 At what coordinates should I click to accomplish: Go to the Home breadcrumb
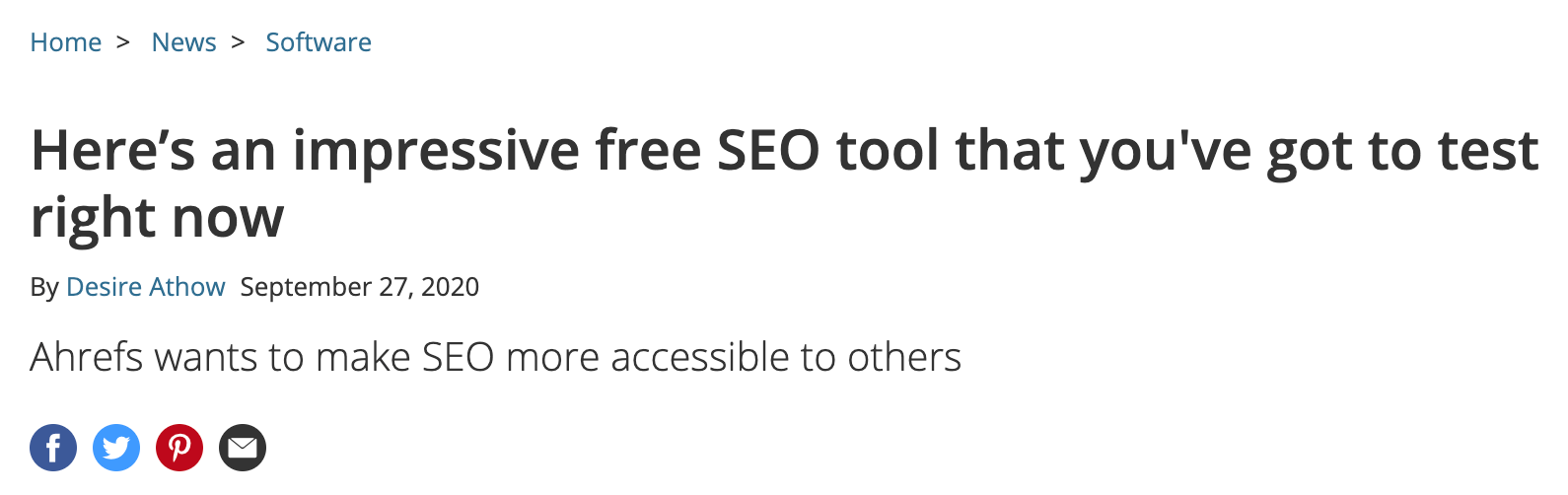pos(66,42)
